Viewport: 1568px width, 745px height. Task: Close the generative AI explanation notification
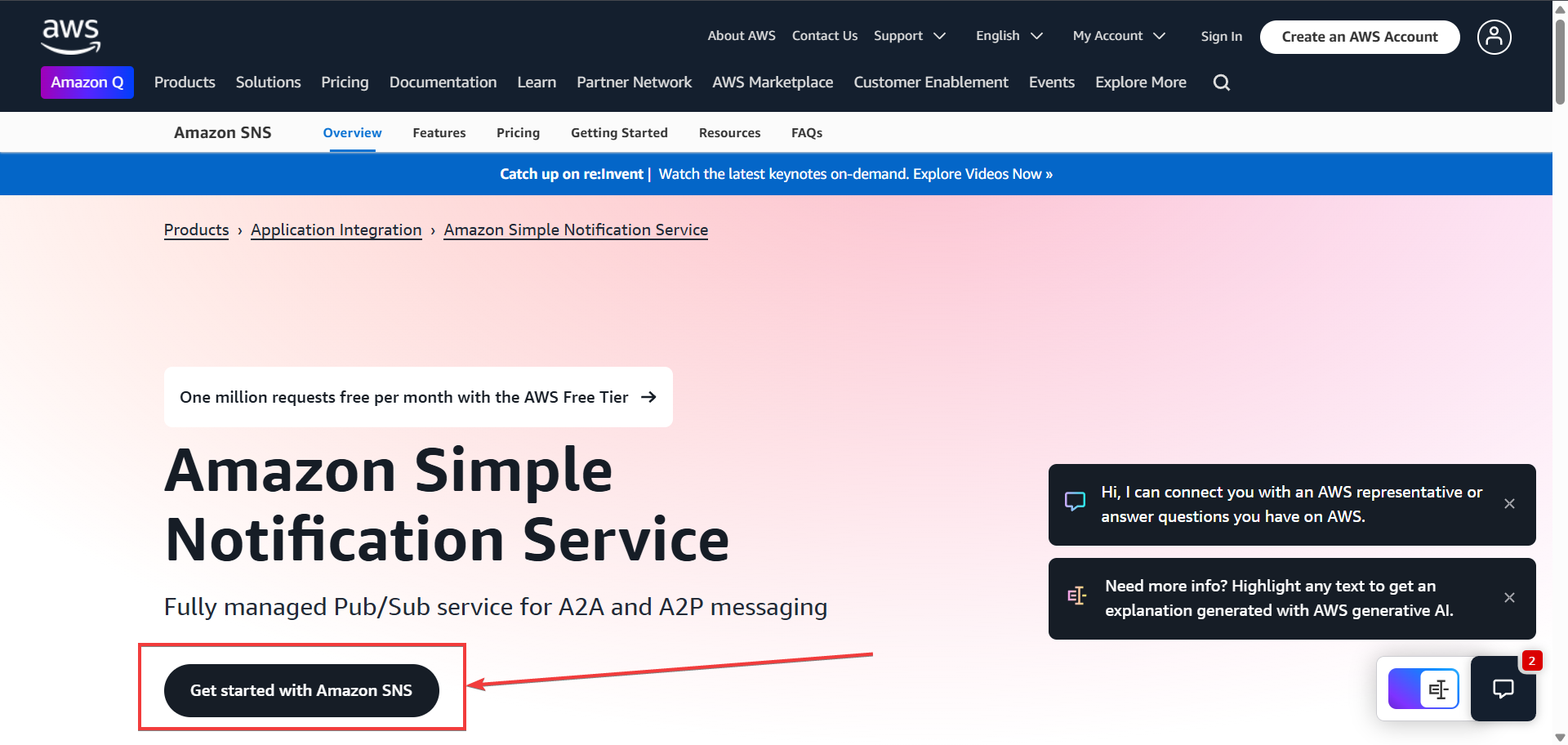pyautogui.click(x=1509, y=598)
